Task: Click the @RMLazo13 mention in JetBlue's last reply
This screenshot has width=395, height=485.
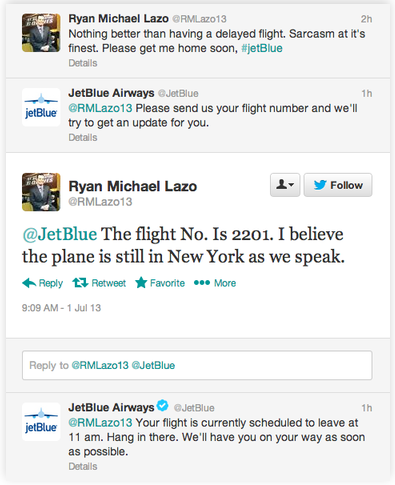Action: (100, 423)
